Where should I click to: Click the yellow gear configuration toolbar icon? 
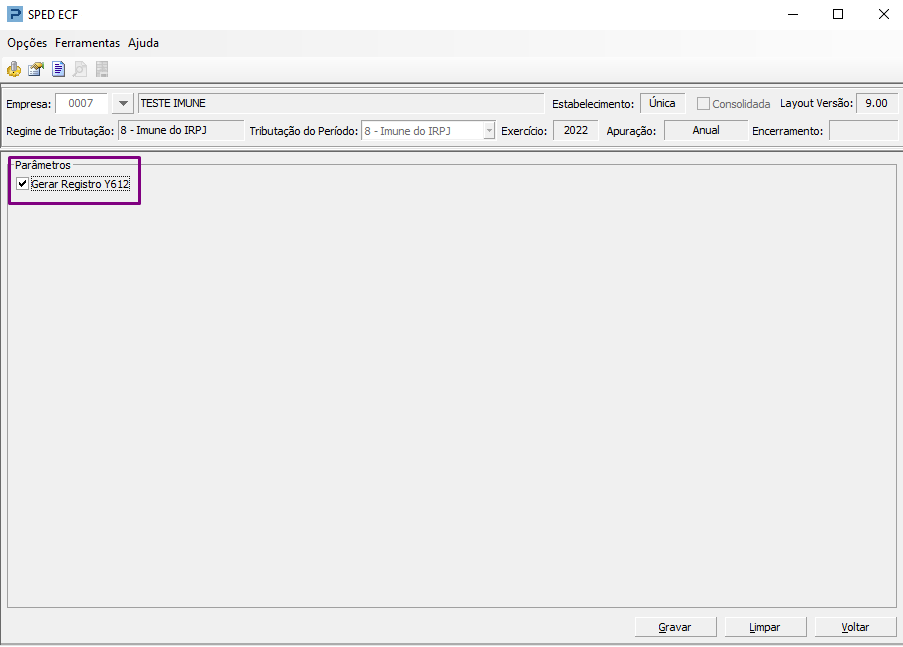[14, 70]
